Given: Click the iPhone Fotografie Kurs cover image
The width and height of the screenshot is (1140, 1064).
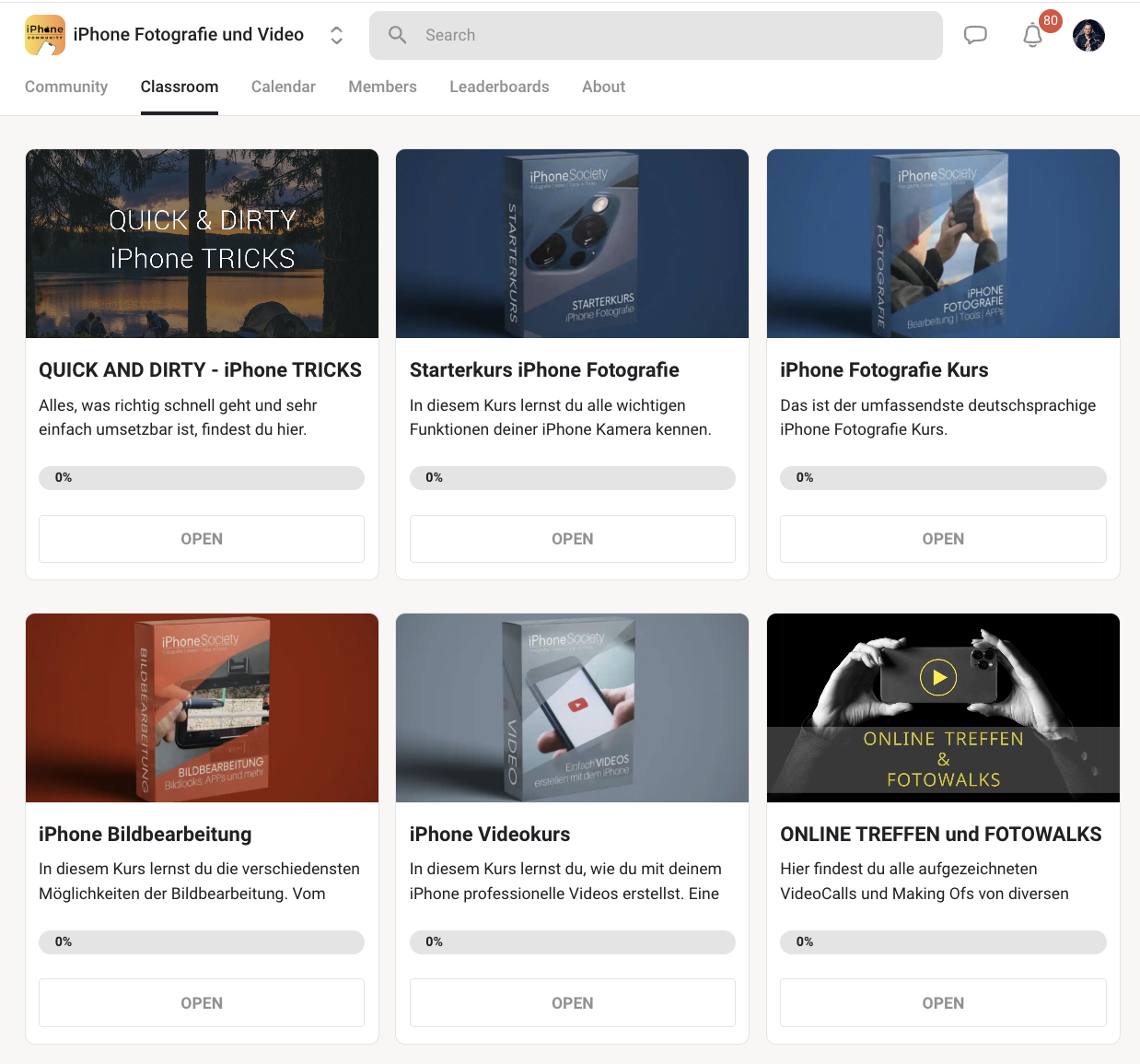Looking at the screenshot, I should click(943, 244).
